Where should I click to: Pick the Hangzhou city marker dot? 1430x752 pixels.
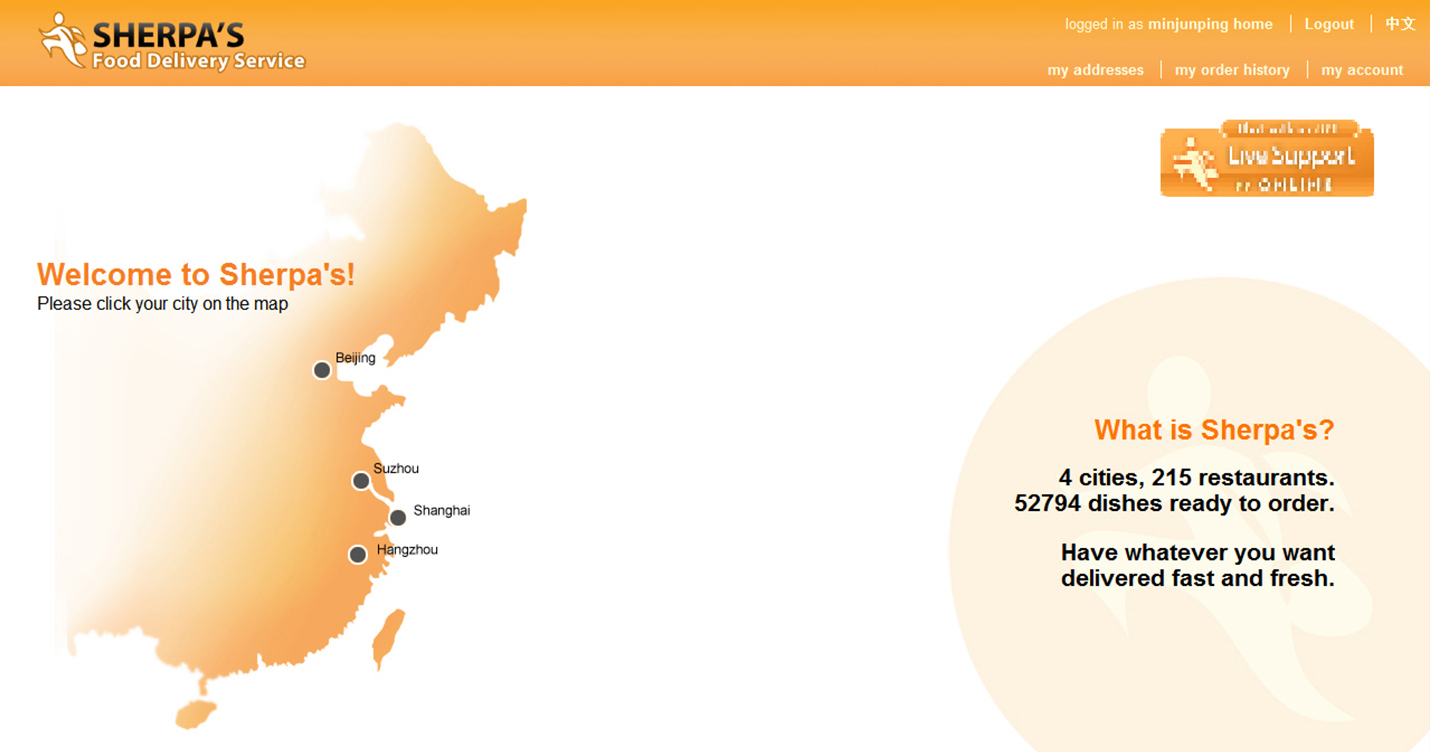click(x=357, y=554)
